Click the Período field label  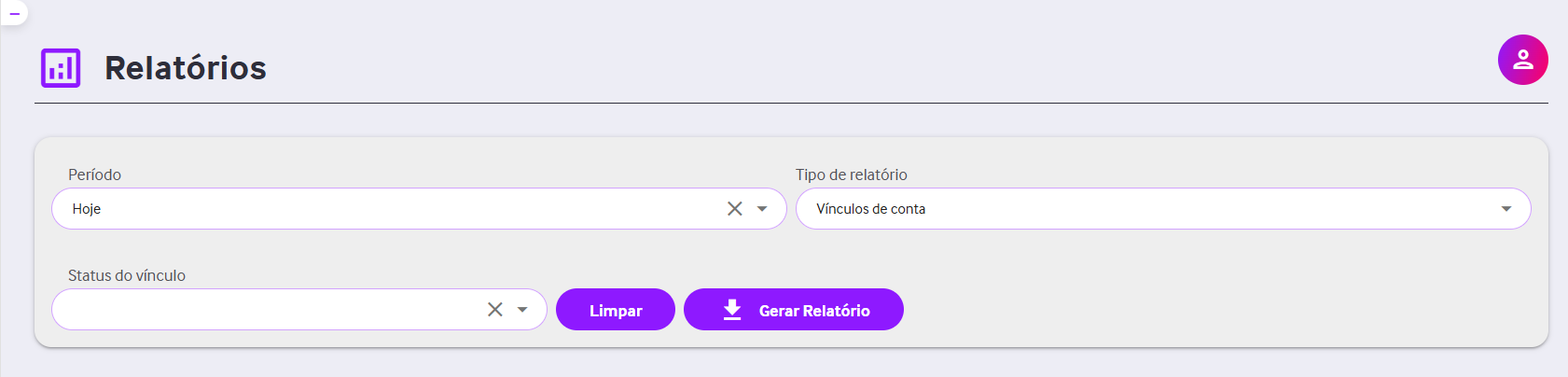[x=94, y=175]
